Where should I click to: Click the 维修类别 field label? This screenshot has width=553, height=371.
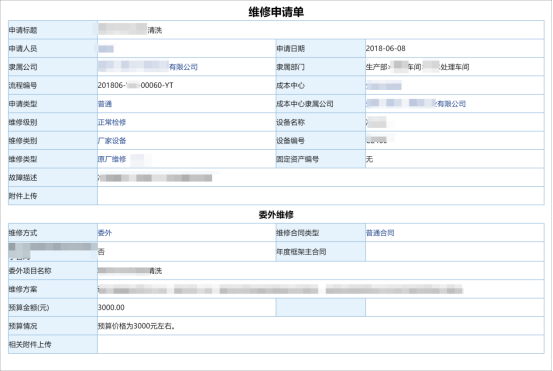tap(23, 141)
